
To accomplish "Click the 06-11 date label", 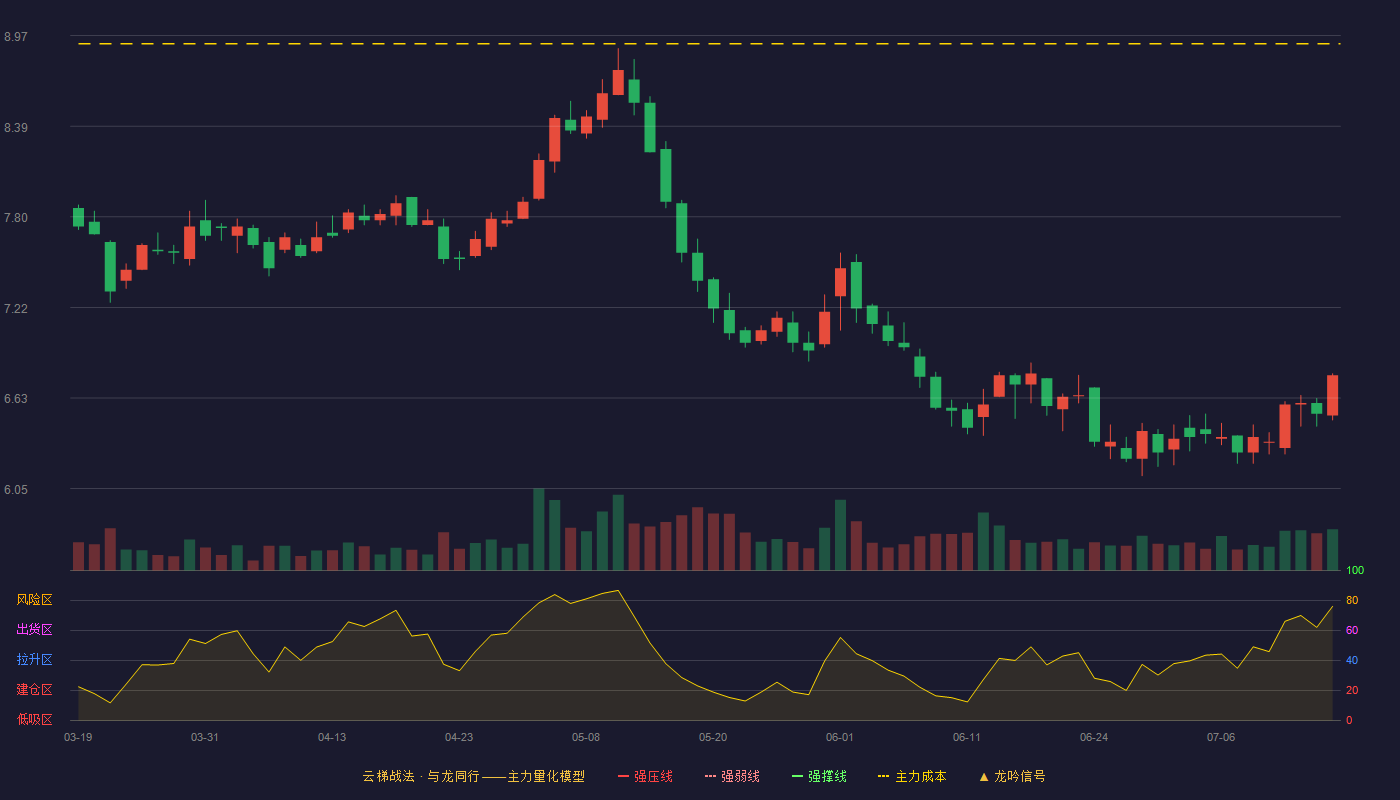I will click(x=967, y=737).
